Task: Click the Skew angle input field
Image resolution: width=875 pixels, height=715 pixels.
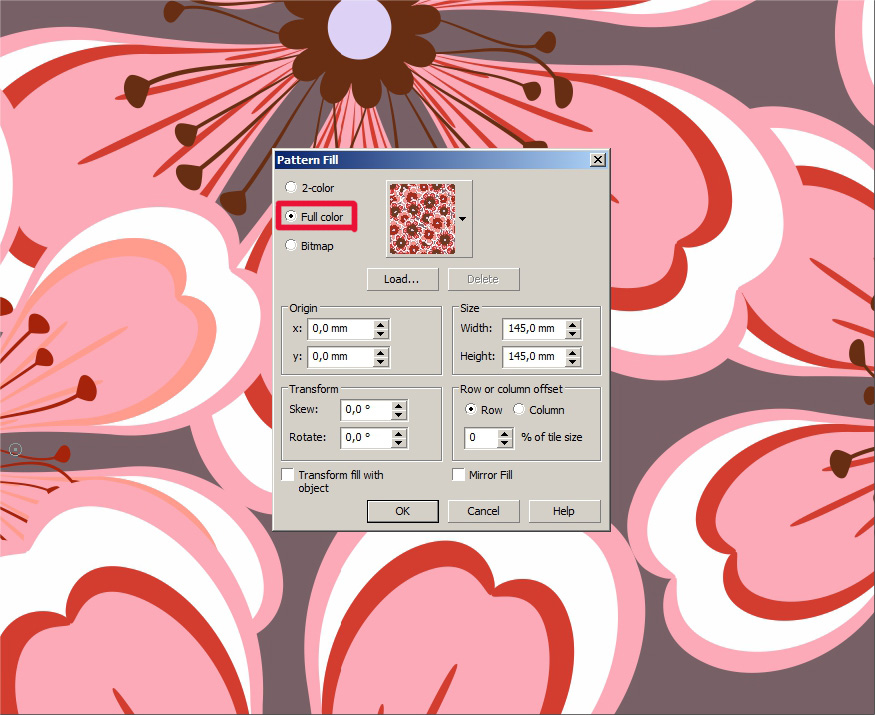Action: [x=366, y=410]
